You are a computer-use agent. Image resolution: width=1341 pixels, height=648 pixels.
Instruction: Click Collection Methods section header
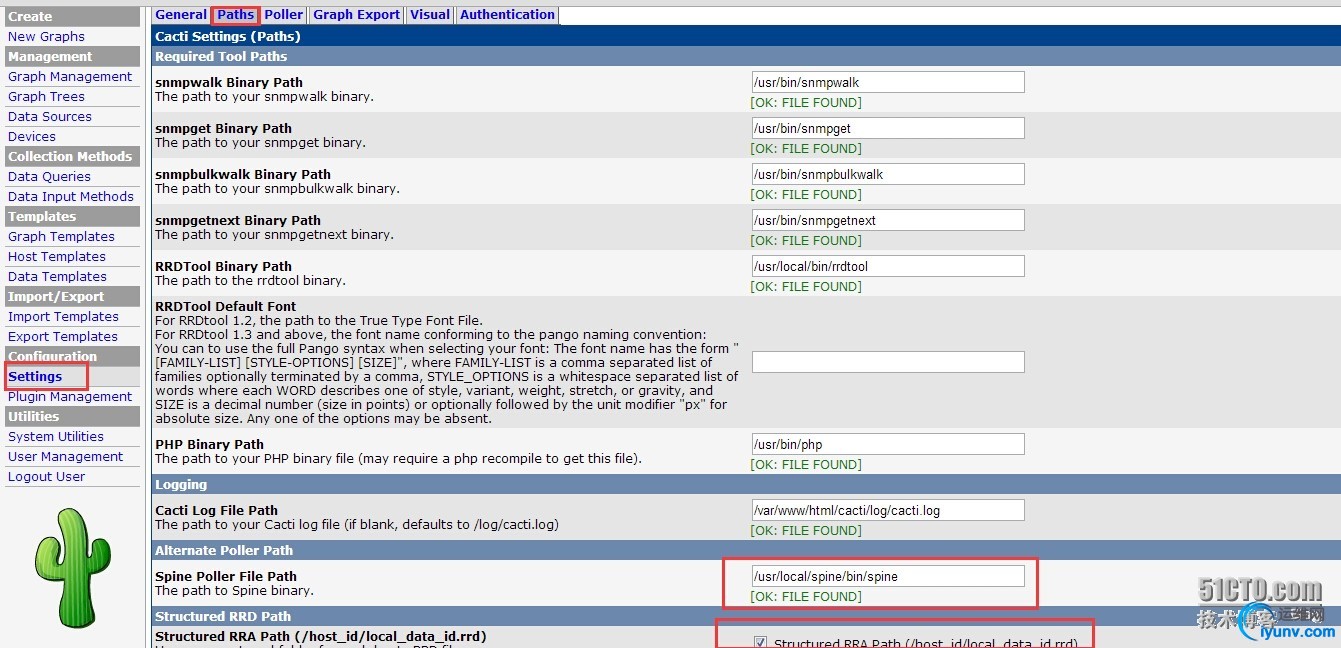[x=72, y=156]
